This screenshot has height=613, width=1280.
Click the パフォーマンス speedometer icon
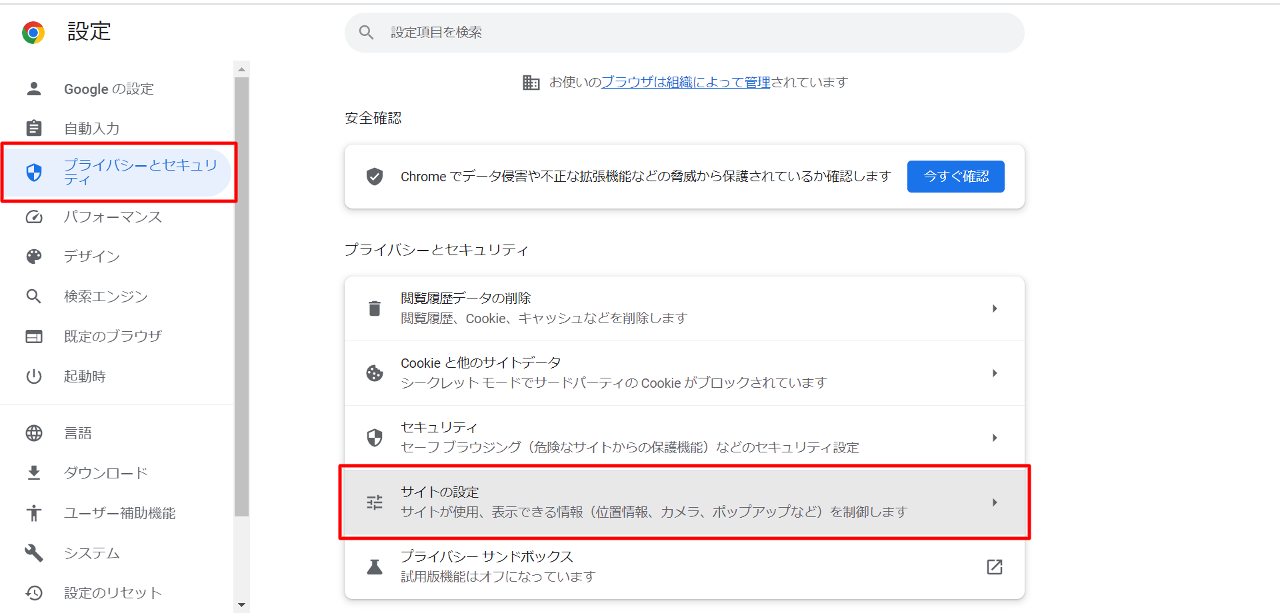click(x=34, y=216)
